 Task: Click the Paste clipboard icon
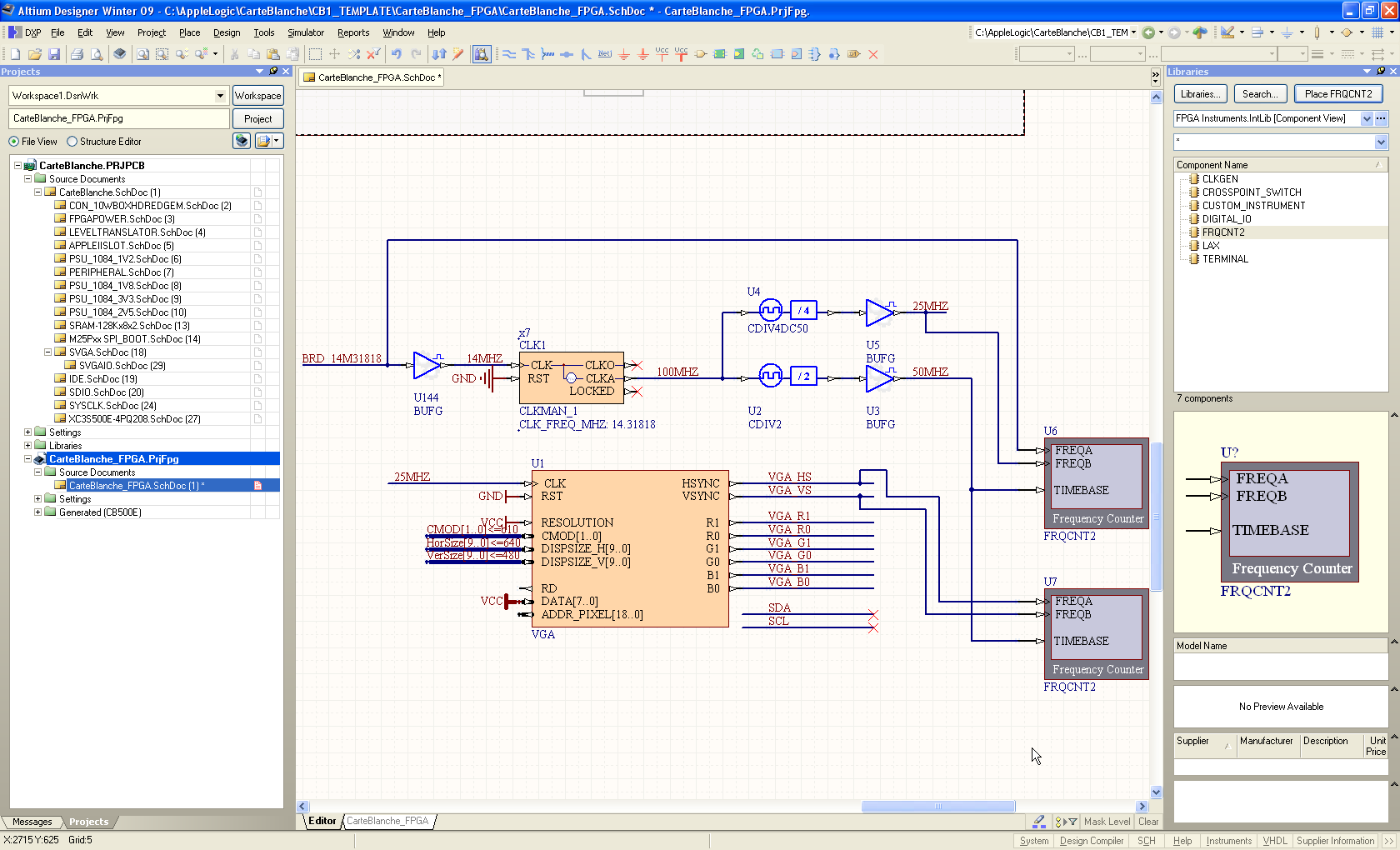pyautogui.click(x=272, y=54)
